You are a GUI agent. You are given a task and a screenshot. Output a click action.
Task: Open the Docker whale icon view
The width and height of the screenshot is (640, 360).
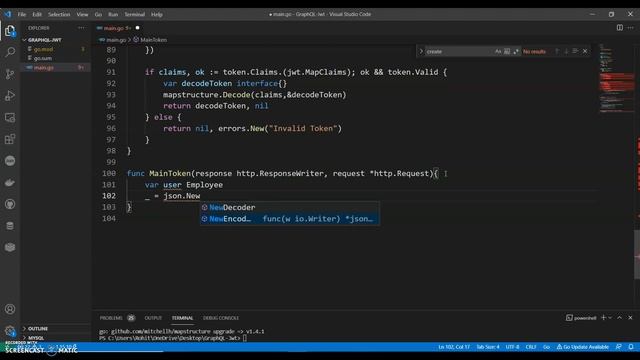pos(10,182)
